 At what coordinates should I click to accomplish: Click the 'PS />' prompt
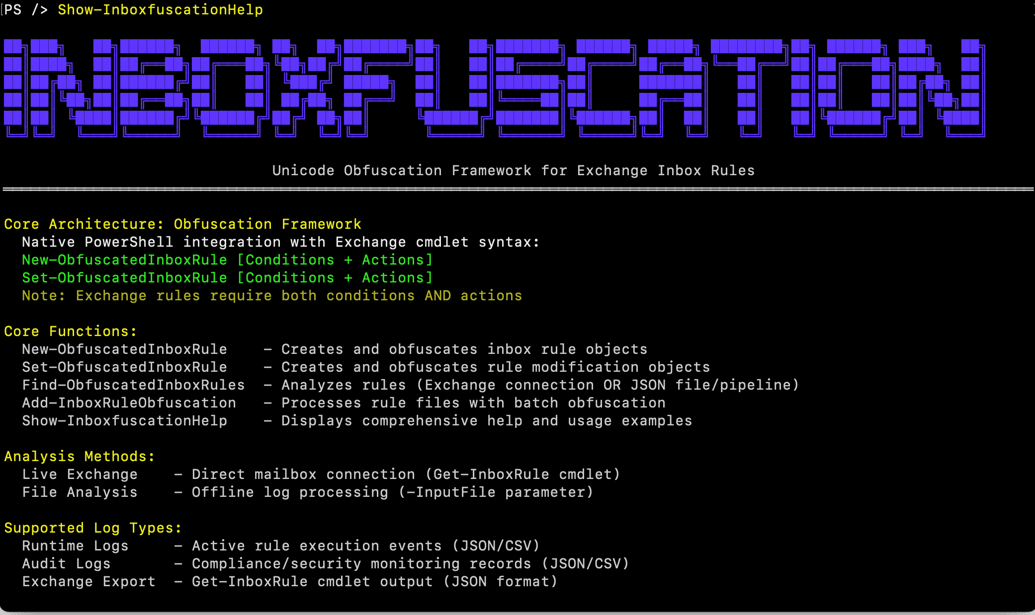point(26,10)
